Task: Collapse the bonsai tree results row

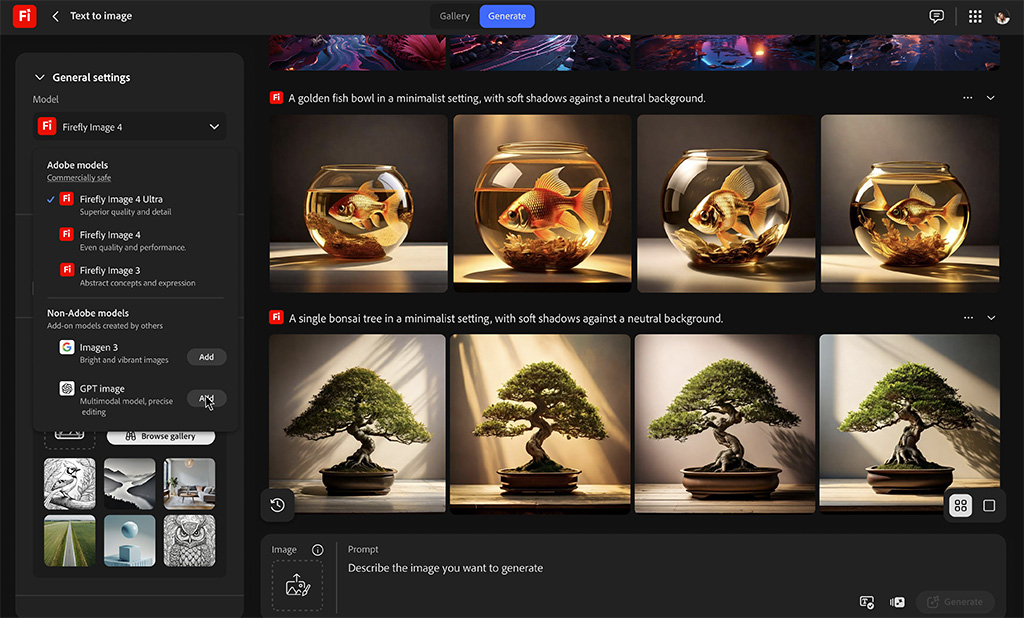Action: coord(991,317)
